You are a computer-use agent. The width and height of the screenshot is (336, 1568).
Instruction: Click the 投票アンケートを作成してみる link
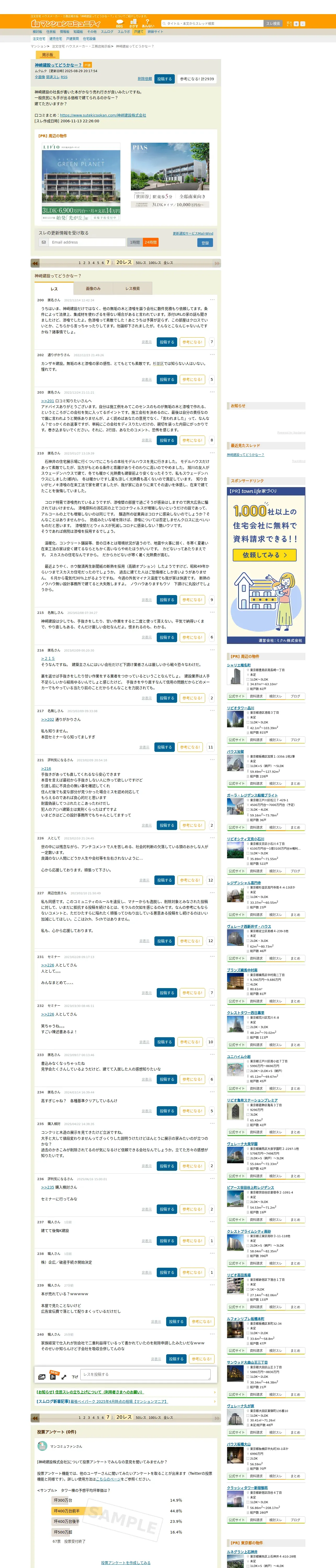(x=126, y=1563)
